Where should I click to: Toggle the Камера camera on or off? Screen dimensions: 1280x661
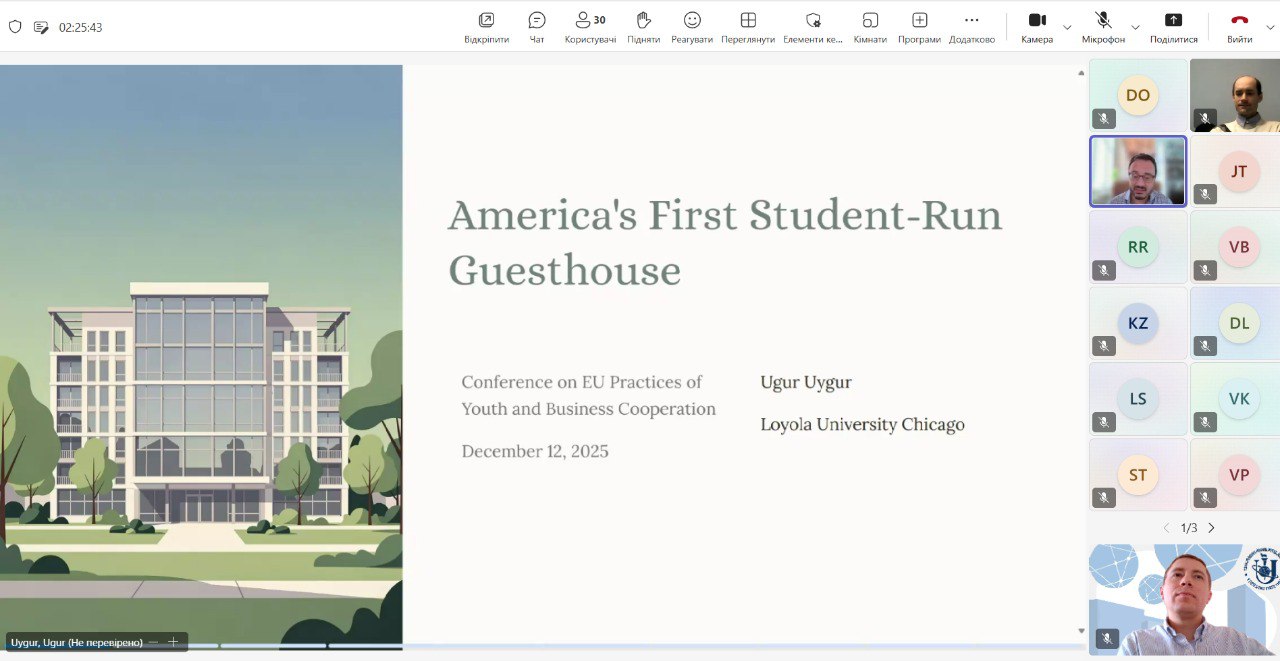[1037, 21]
